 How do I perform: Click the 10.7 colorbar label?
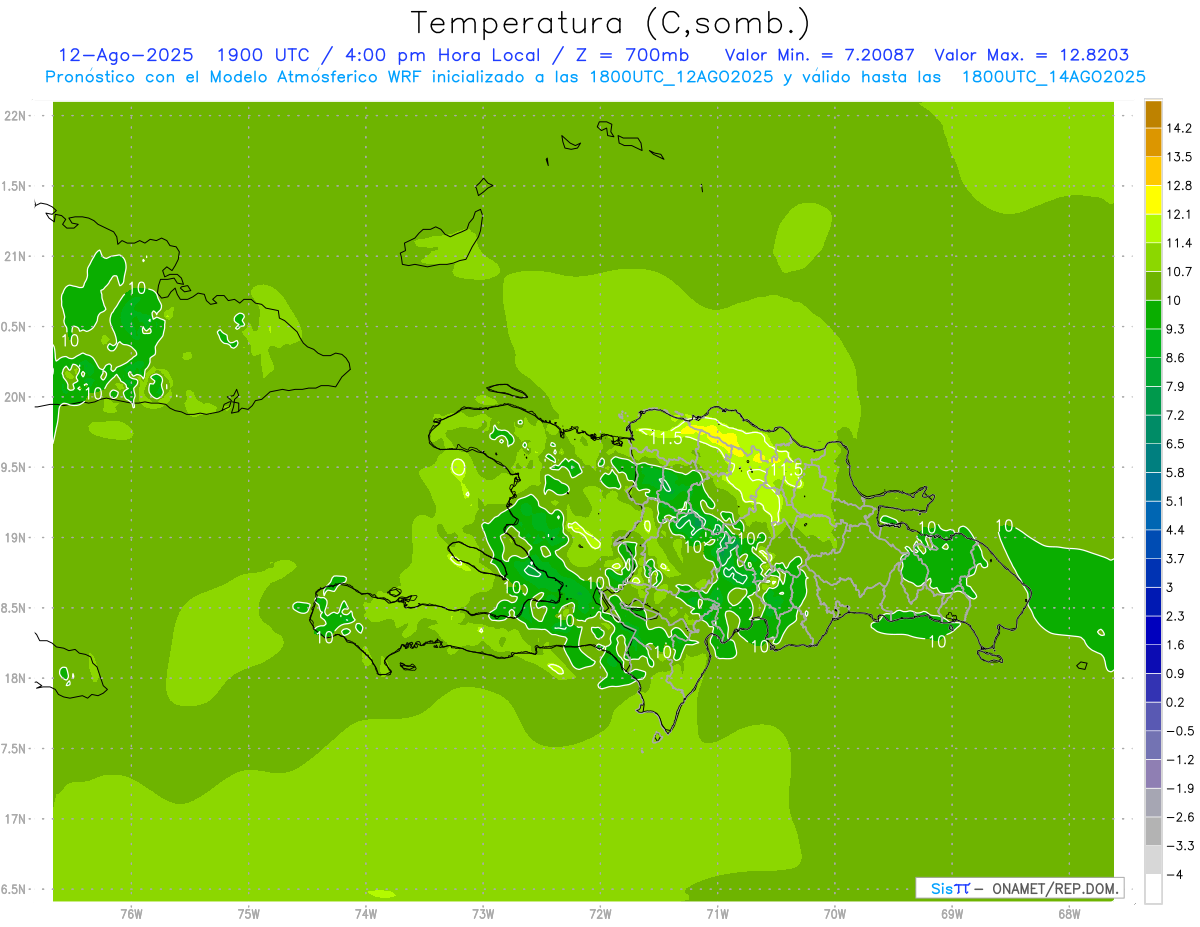[1179, 272]
